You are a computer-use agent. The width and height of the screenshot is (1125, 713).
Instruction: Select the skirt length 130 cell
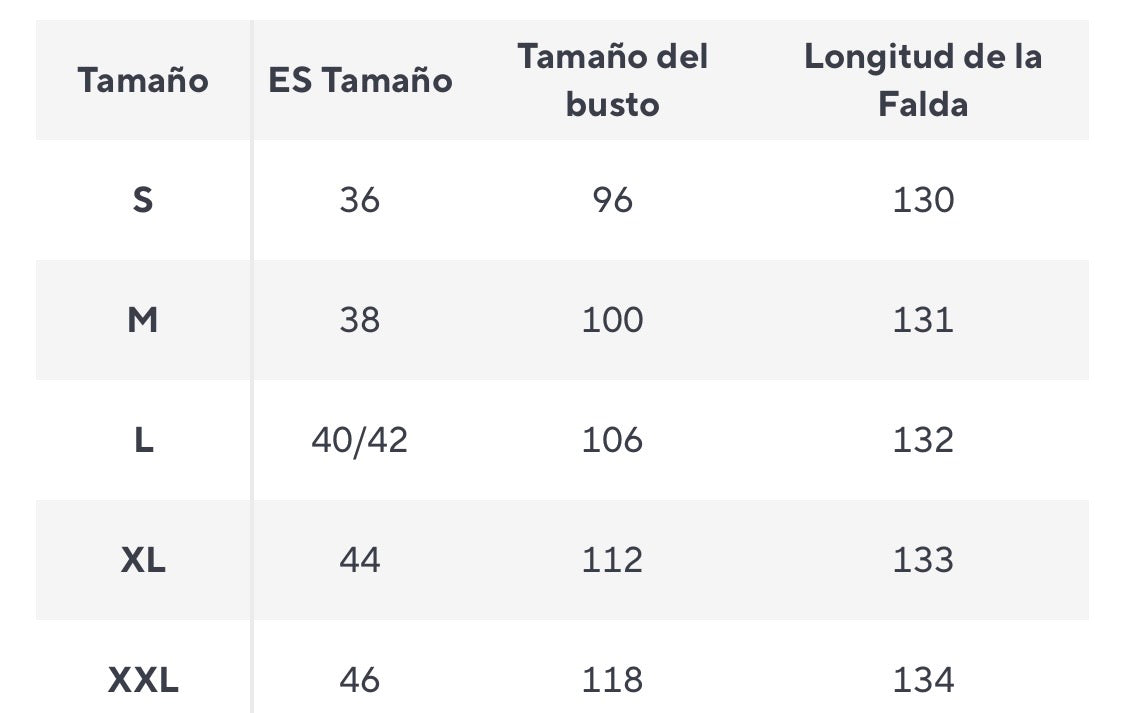pyautogui.click(x=923, y=200)
